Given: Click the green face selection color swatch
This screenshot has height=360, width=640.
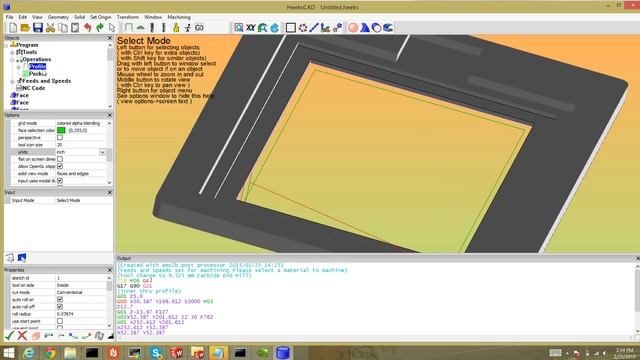Looking at the screenshot, I should pyautogui.click(x=61, y=130).
